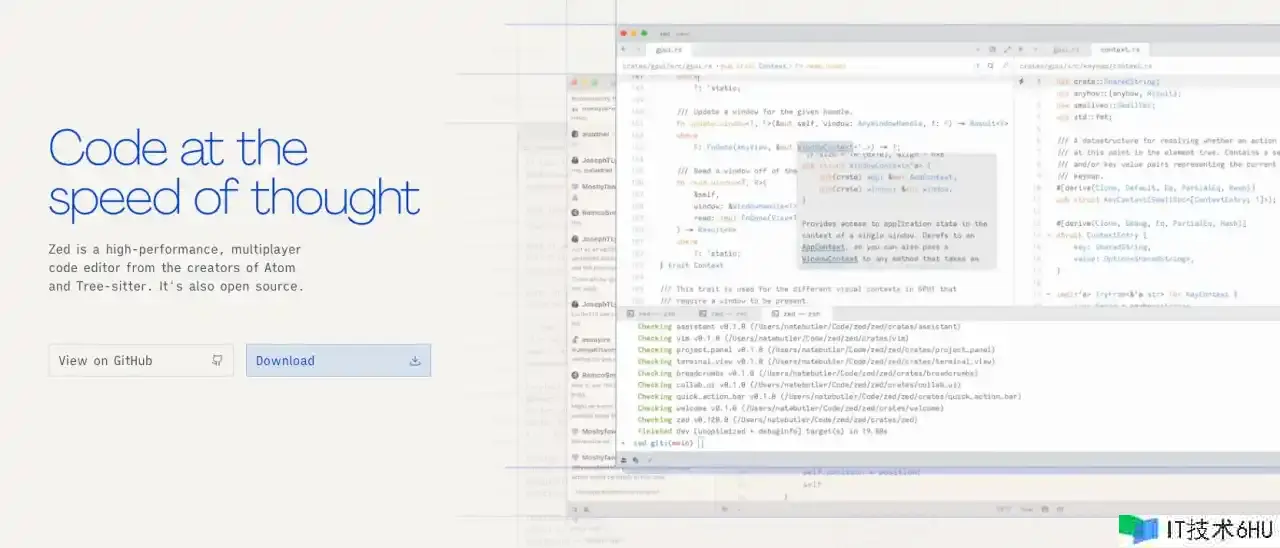The image size is (1280, 548).
Task: Collapse the struct ContextEntry fold arrow
Action: click(1047, 236)
